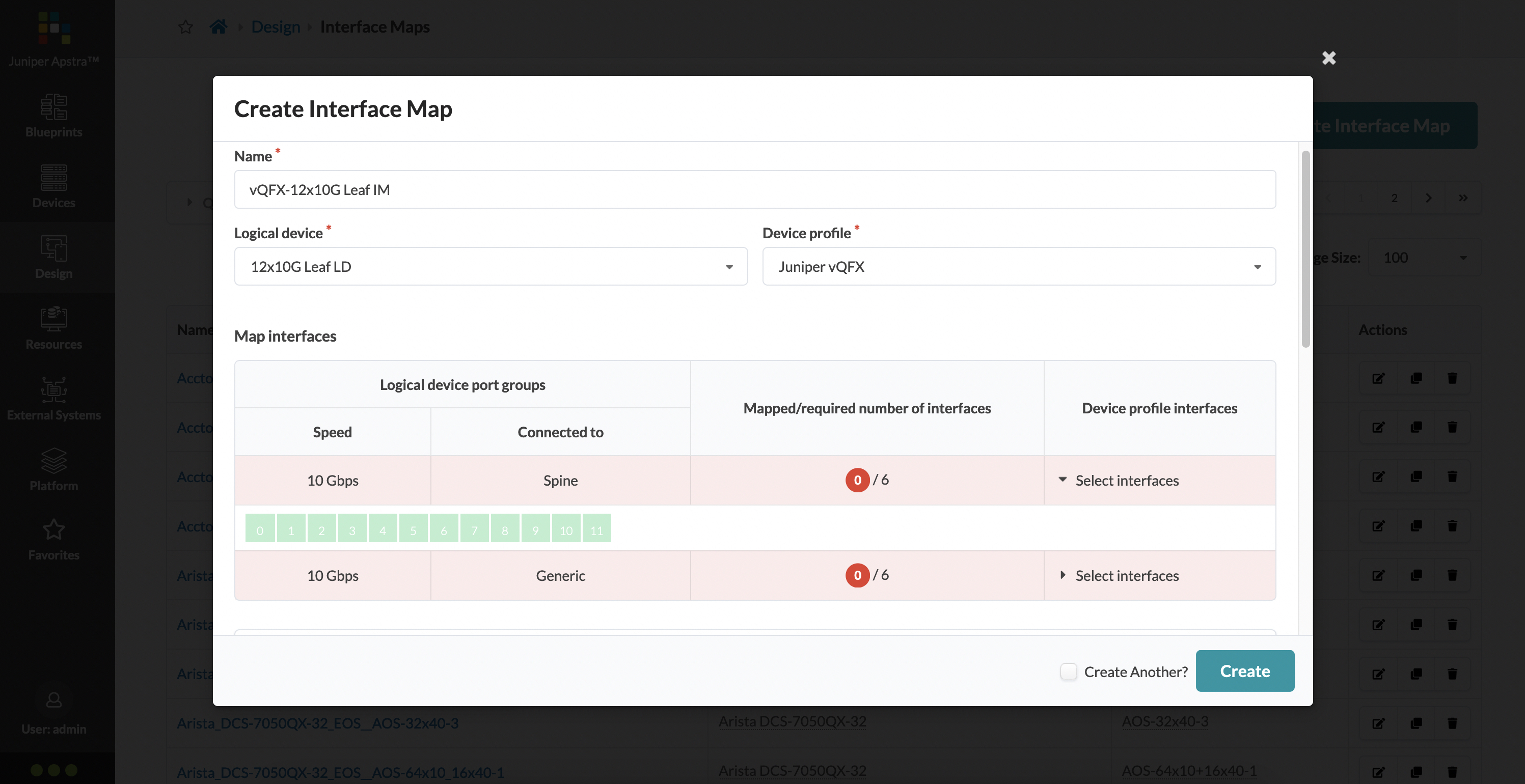The image size is (1525, 784).
Task: Select interface port 9
Action: click(536, 528)
